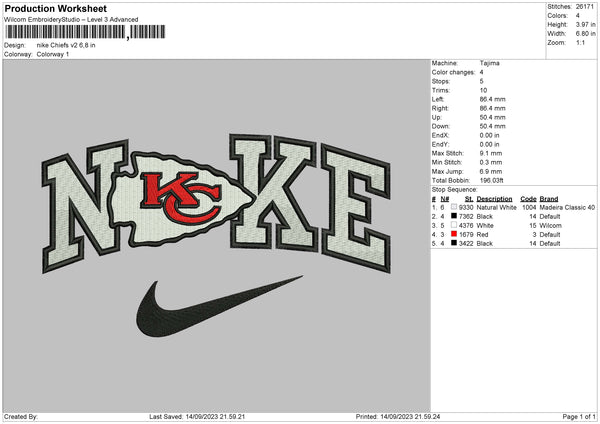This screenshot has height=424, width=600.
Task: Select the 'Natural White' description
Action: point(497,207)
